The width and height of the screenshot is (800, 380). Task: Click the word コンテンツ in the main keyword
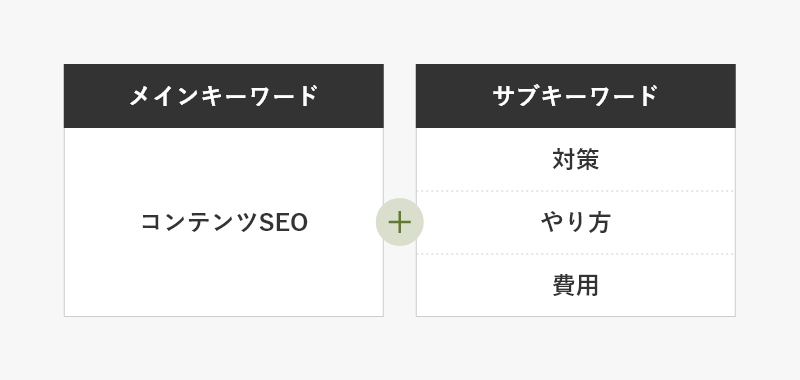tap(199, 223)
